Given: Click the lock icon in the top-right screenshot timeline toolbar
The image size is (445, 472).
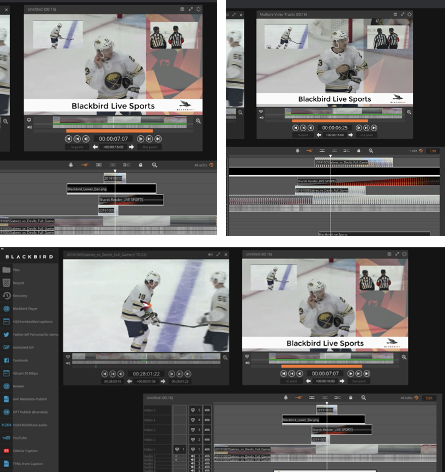Looking at the screenshot, I should pos(359,151).
